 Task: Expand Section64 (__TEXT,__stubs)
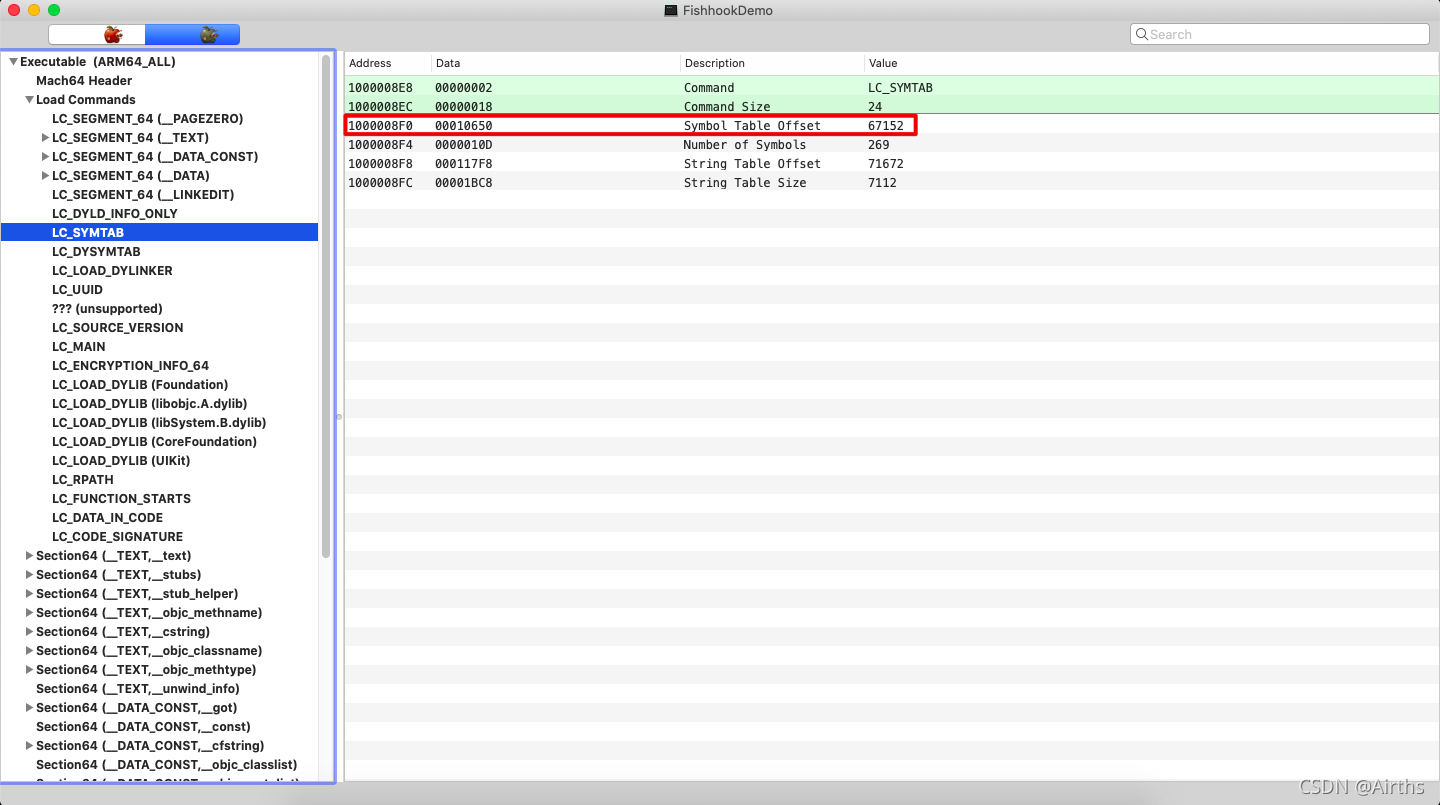(29, 575)
